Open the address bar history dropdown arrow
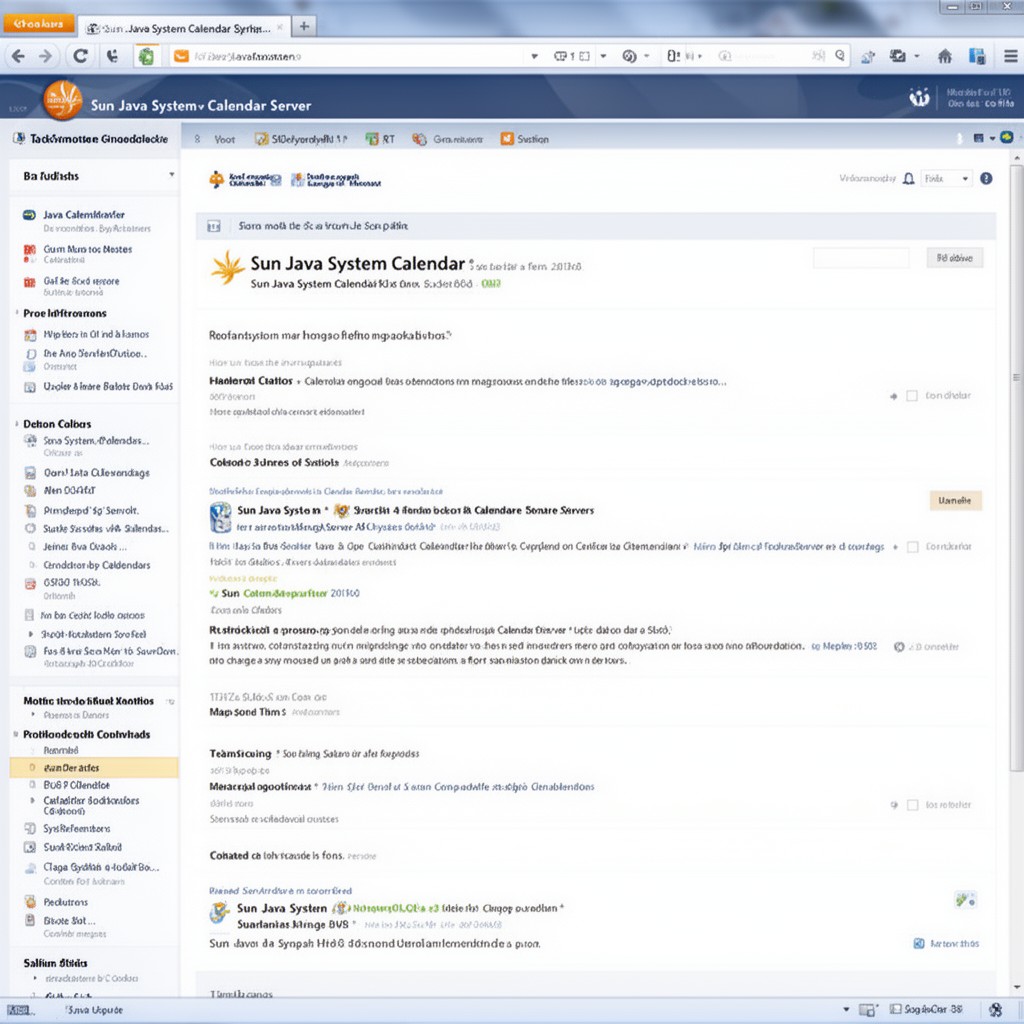This screenshot has height=1024, width=1024. 534,56
